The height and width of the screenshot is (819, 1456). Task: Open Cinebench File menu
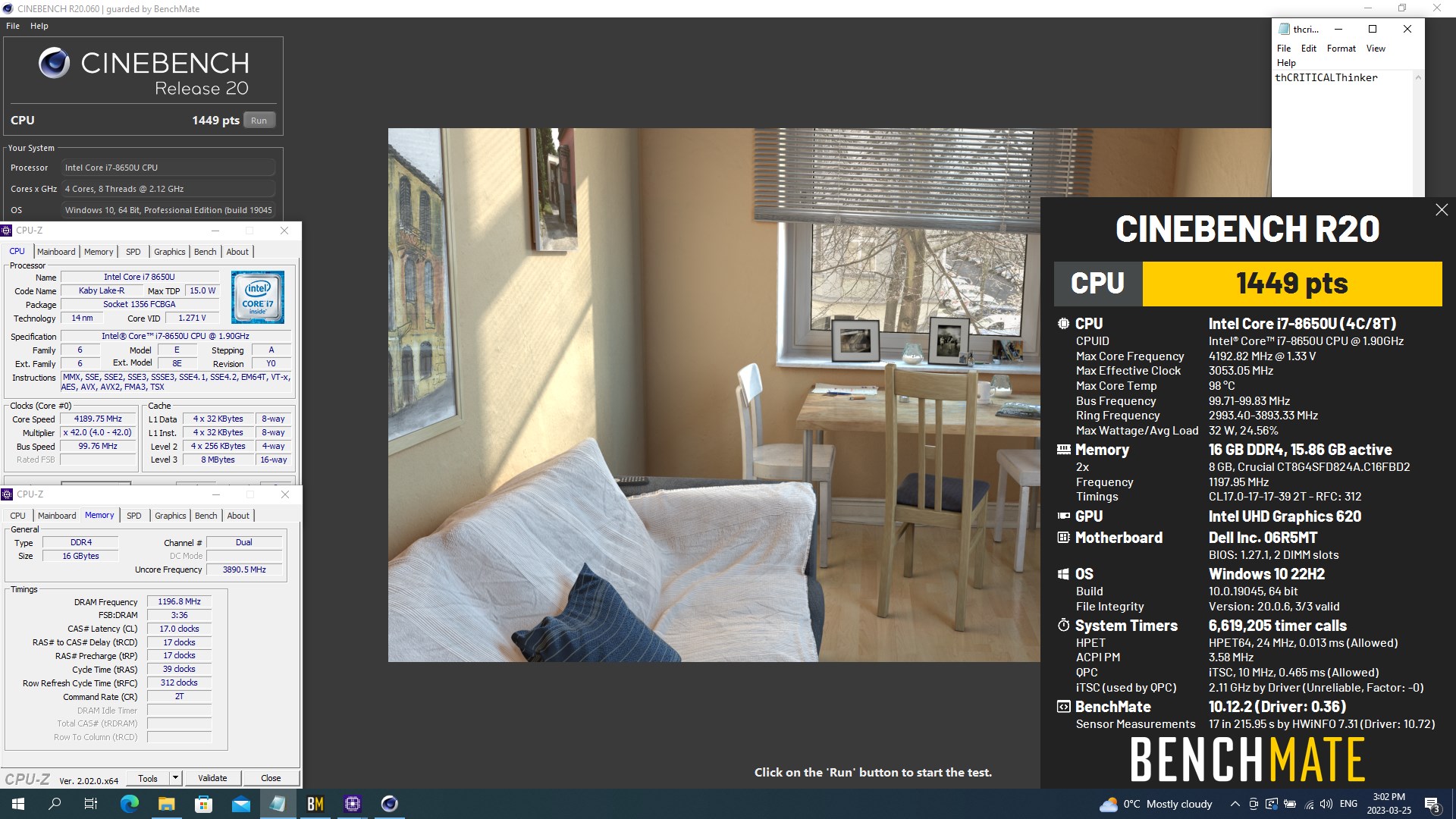point(13,26)
